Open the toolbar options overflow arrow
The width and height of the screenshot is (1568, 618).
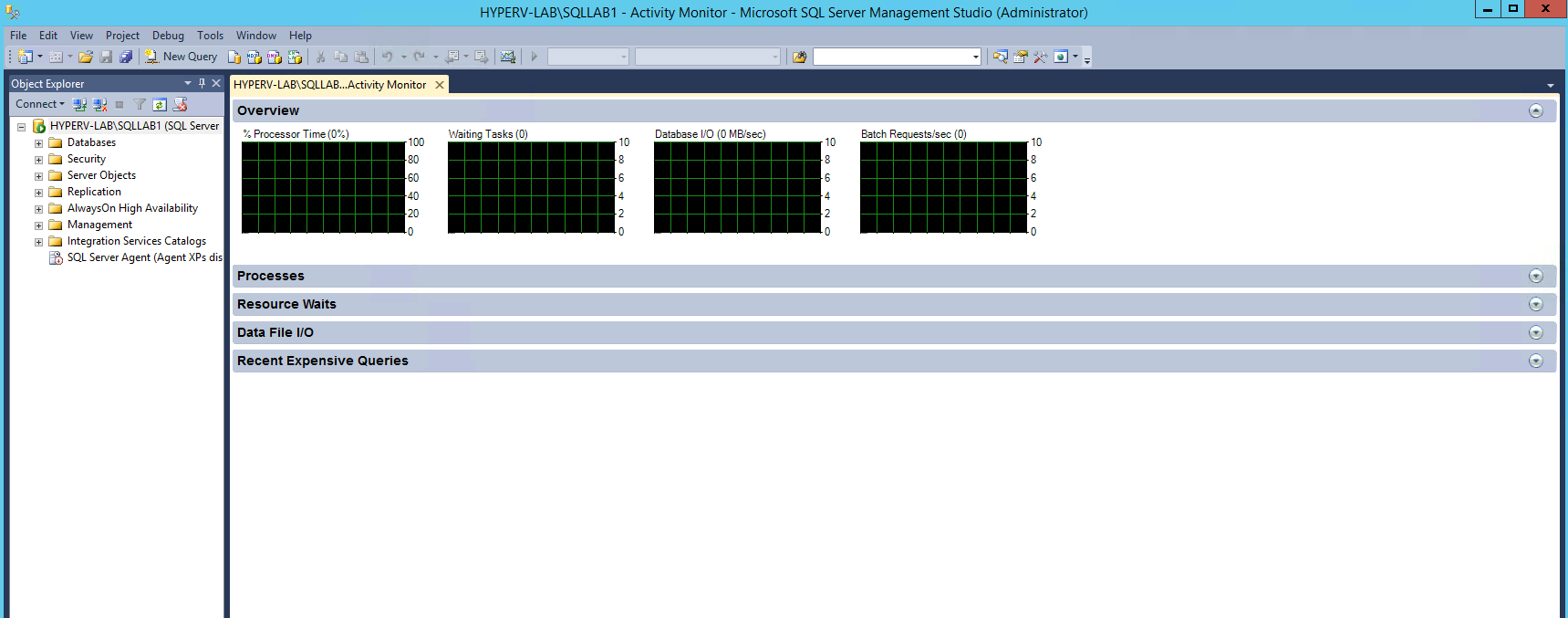click(x=1087, y=60)
